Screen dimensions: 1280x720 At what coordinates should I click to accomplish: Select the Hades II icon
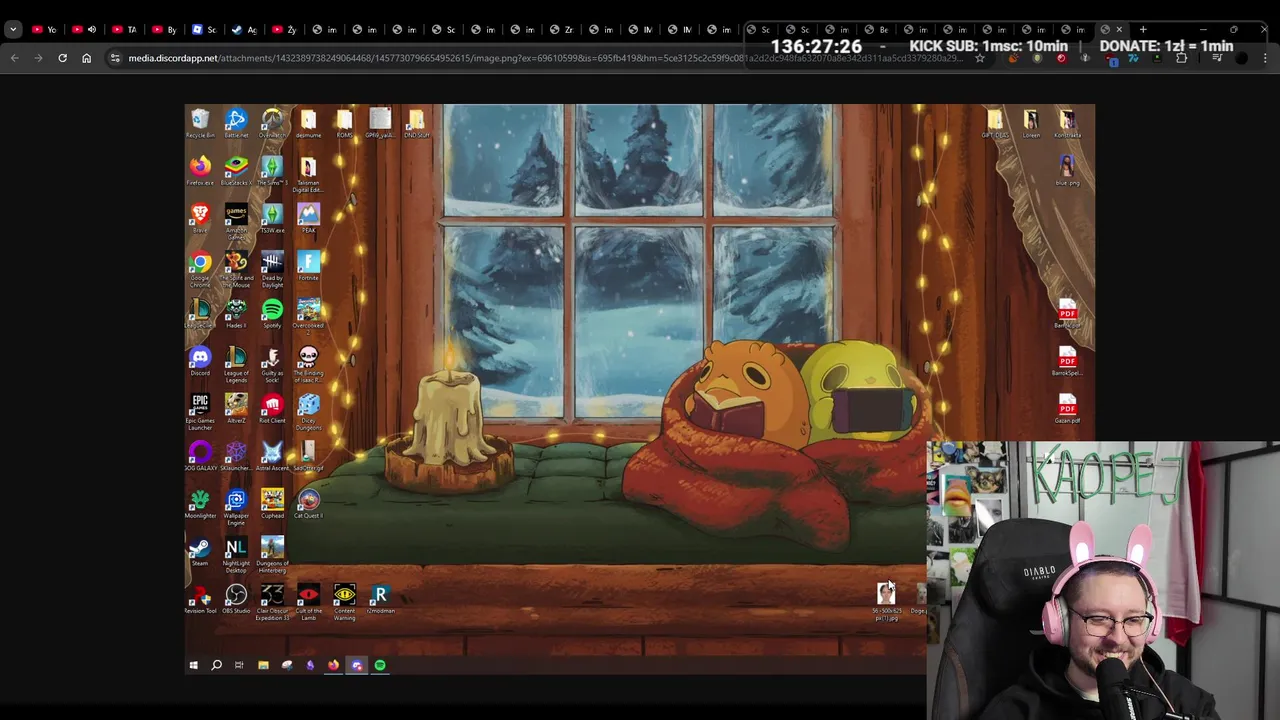click(x=236, y=313)
